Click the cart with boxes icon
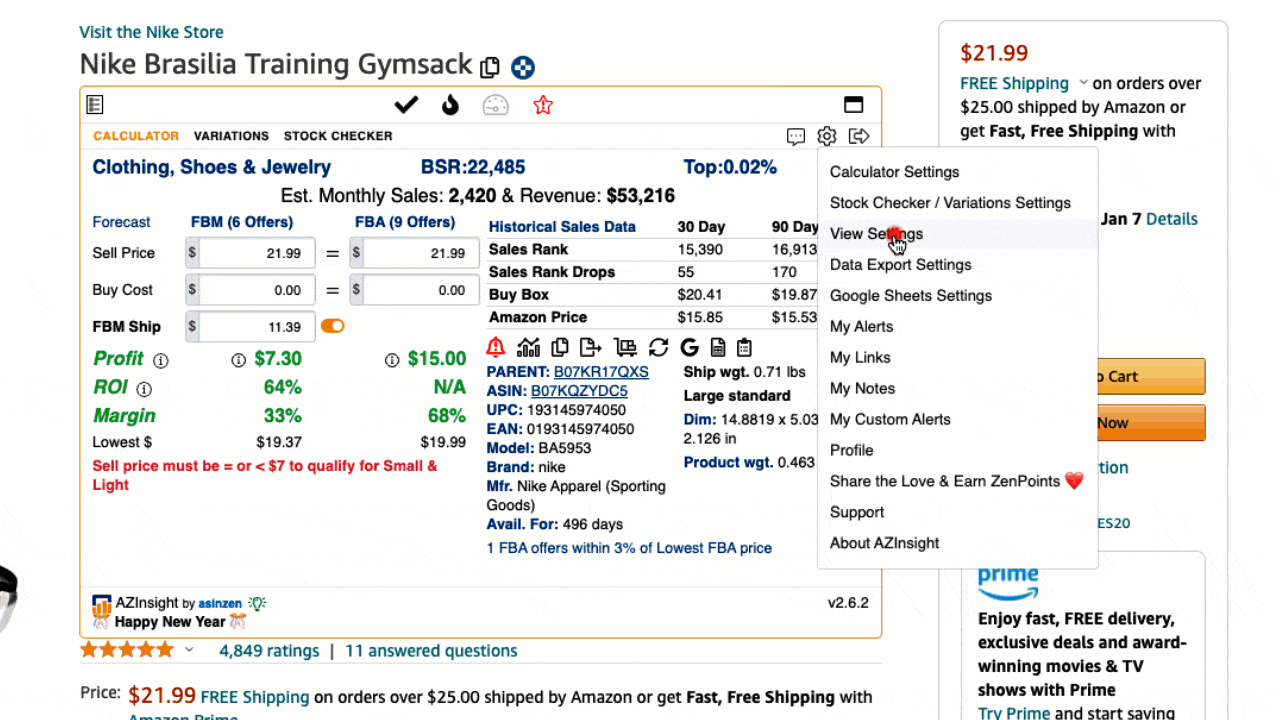The width and height of the screenshot is (1280, 720). pyautogui.click(x=625, y=347)
